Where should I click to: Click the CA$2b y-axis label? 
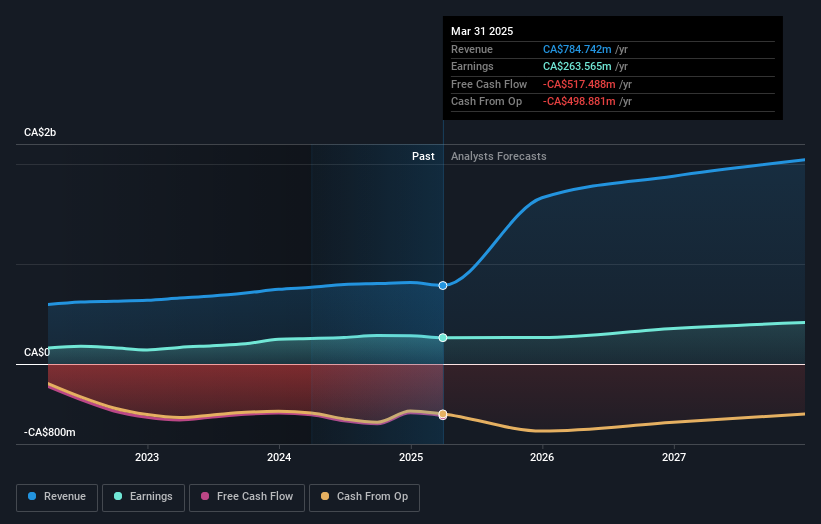tap(40, 132)
